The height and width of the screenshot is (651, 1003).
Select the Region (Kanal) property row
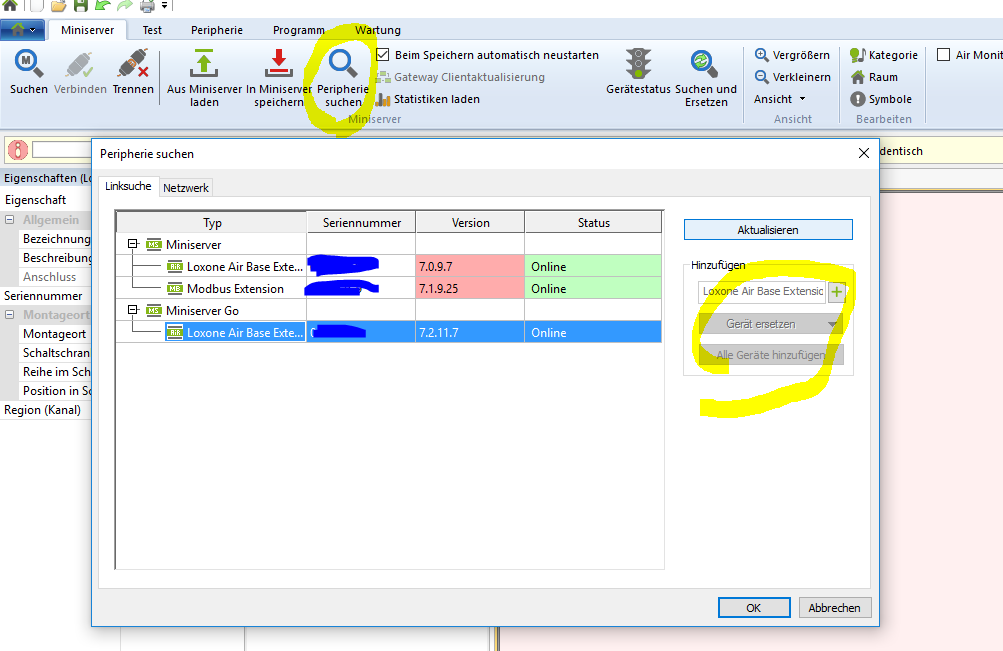tap(46, 410)
